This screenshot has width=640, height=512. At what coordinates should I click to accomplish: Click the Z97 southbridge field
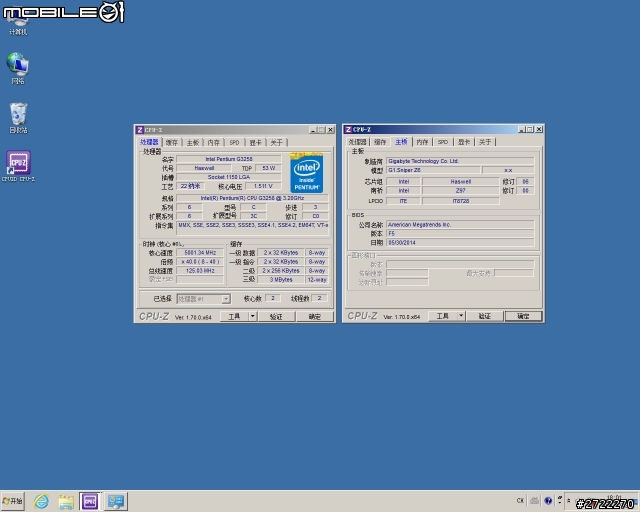click(x=460, y=191)
